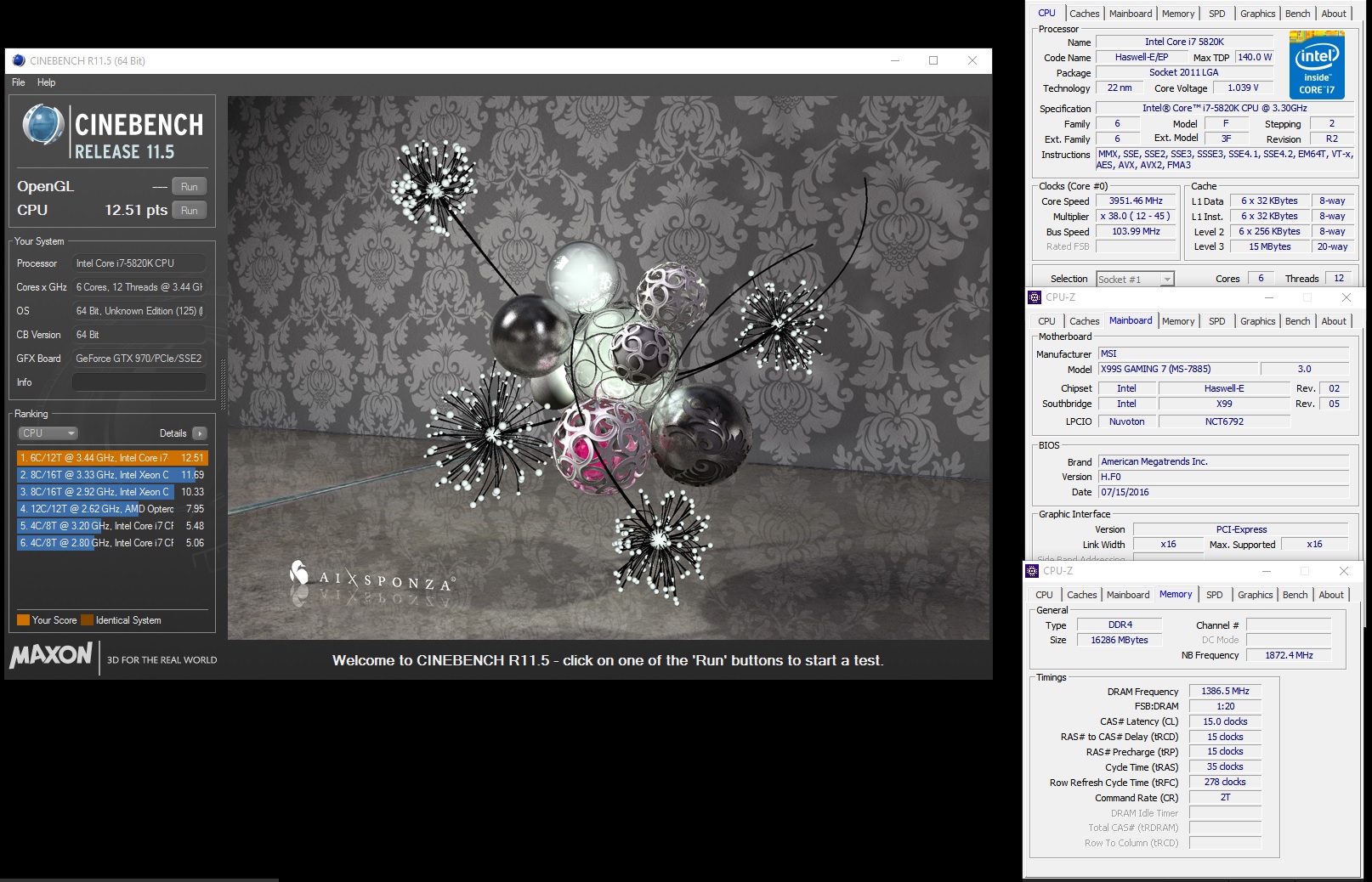
Task: Click the Intel Core i7 5820K name field
Action: pos(1184,42)
